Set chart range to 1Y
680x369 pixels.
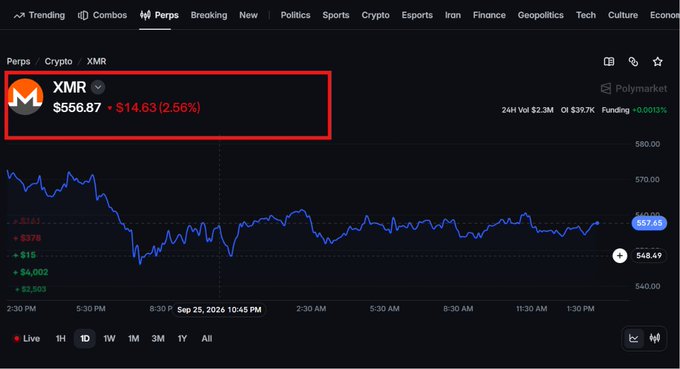(x=182, y=339)
